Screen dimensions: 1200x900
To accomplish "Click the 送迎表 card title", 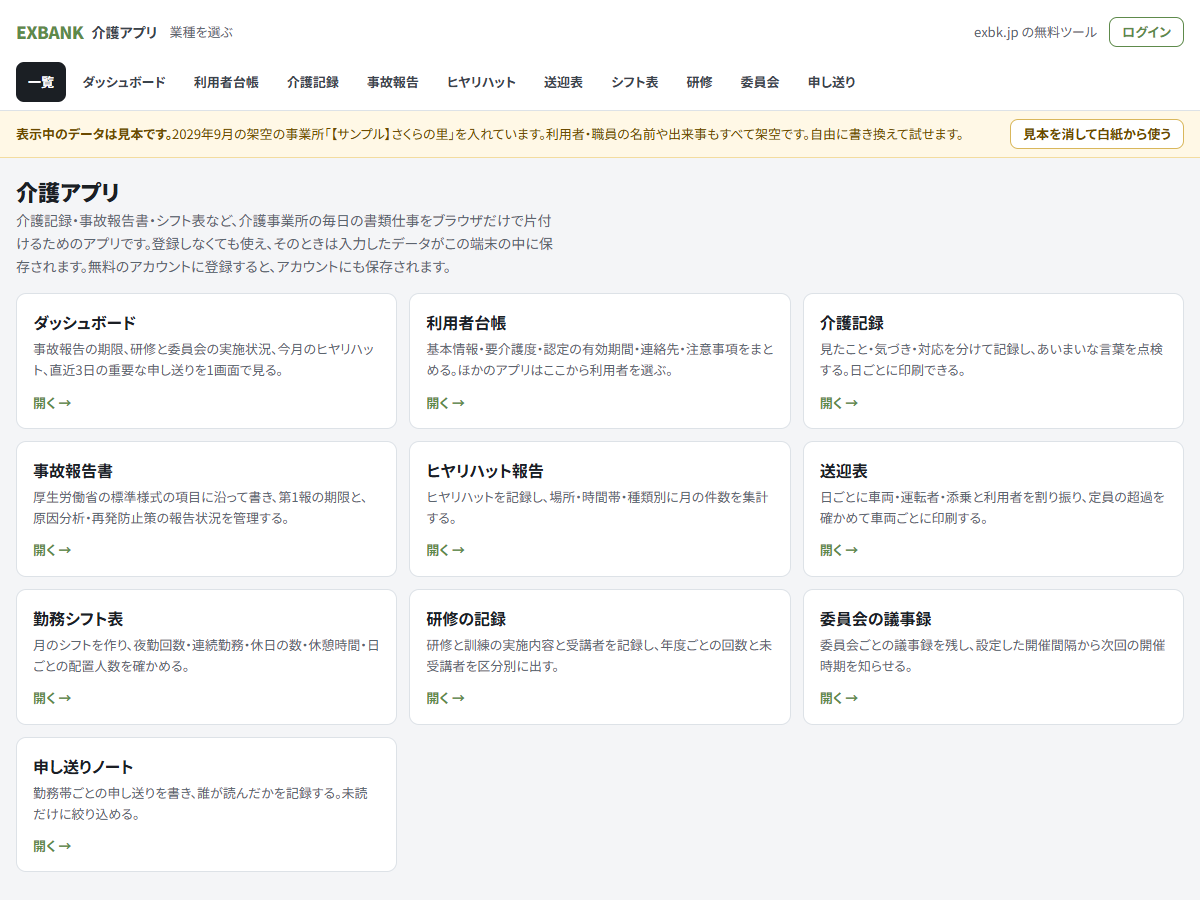I will (x=844, y=471).
